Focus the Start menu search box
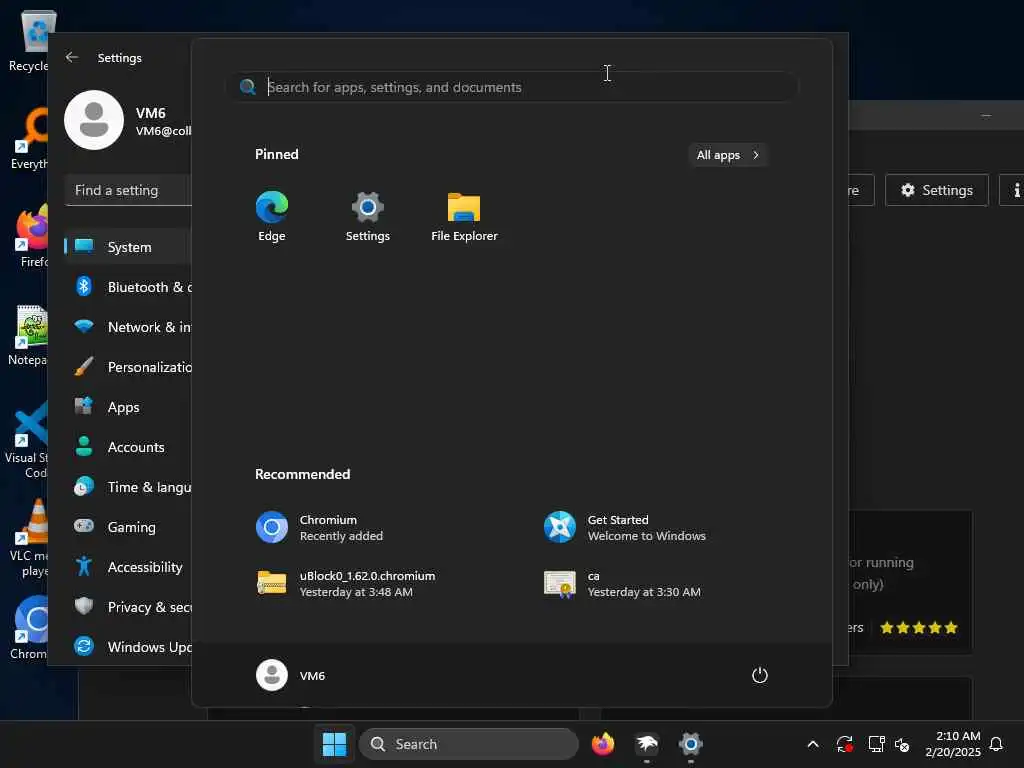Screen dimensions: 1024x768 (513, 87)
